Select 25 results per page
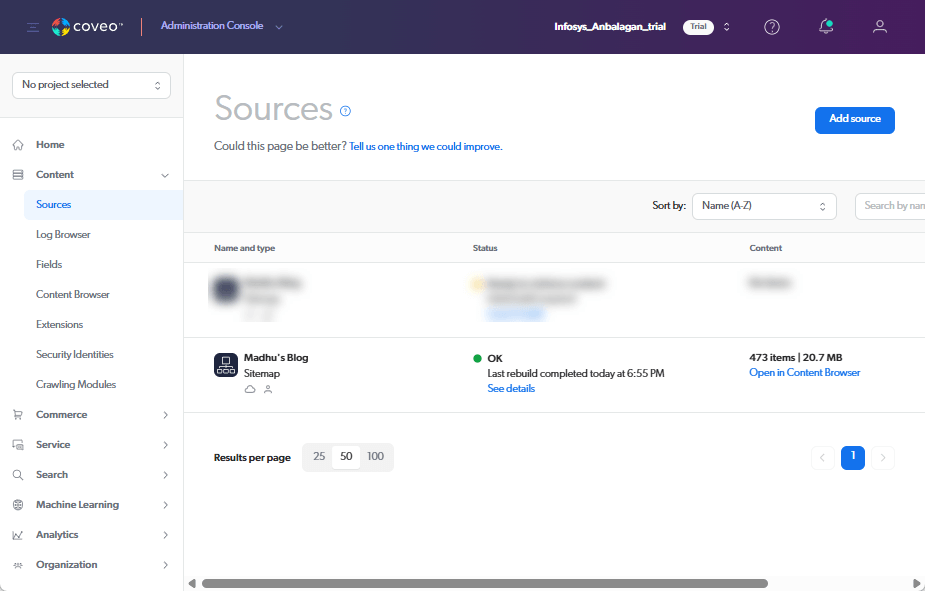 tap(319, 457)
